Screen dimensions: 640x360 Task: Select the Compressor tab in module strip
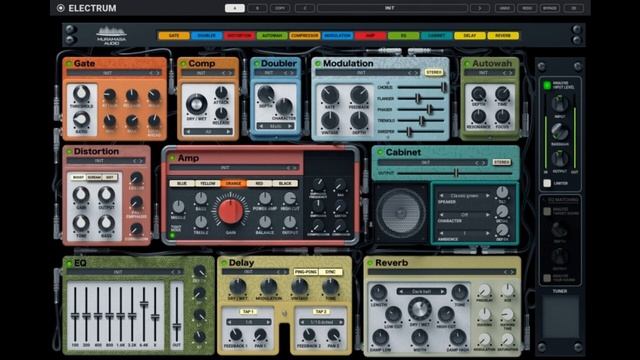305,36
